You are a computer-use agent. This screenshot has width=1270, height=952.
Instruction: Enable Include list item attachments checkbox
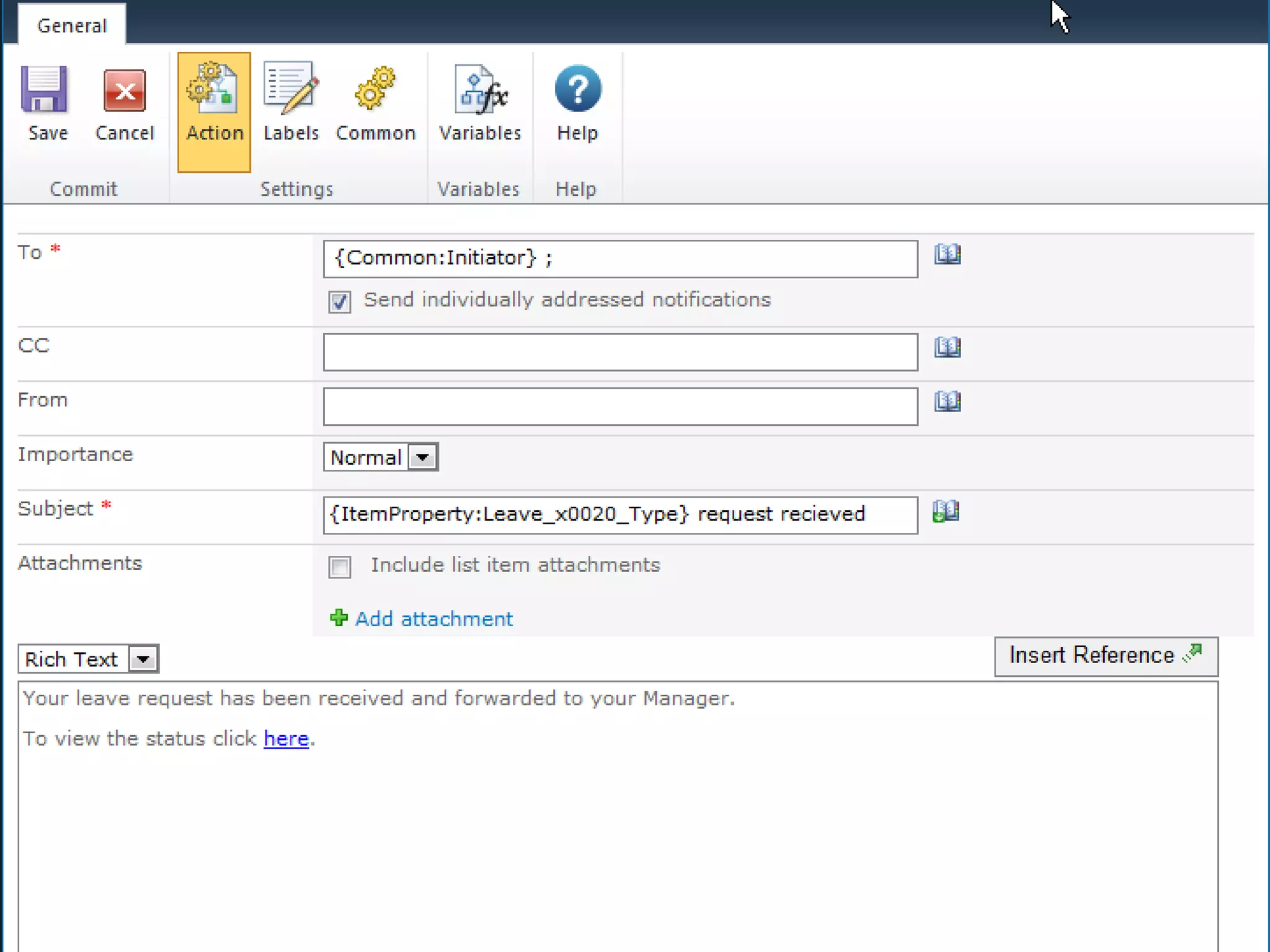[339, 566]
